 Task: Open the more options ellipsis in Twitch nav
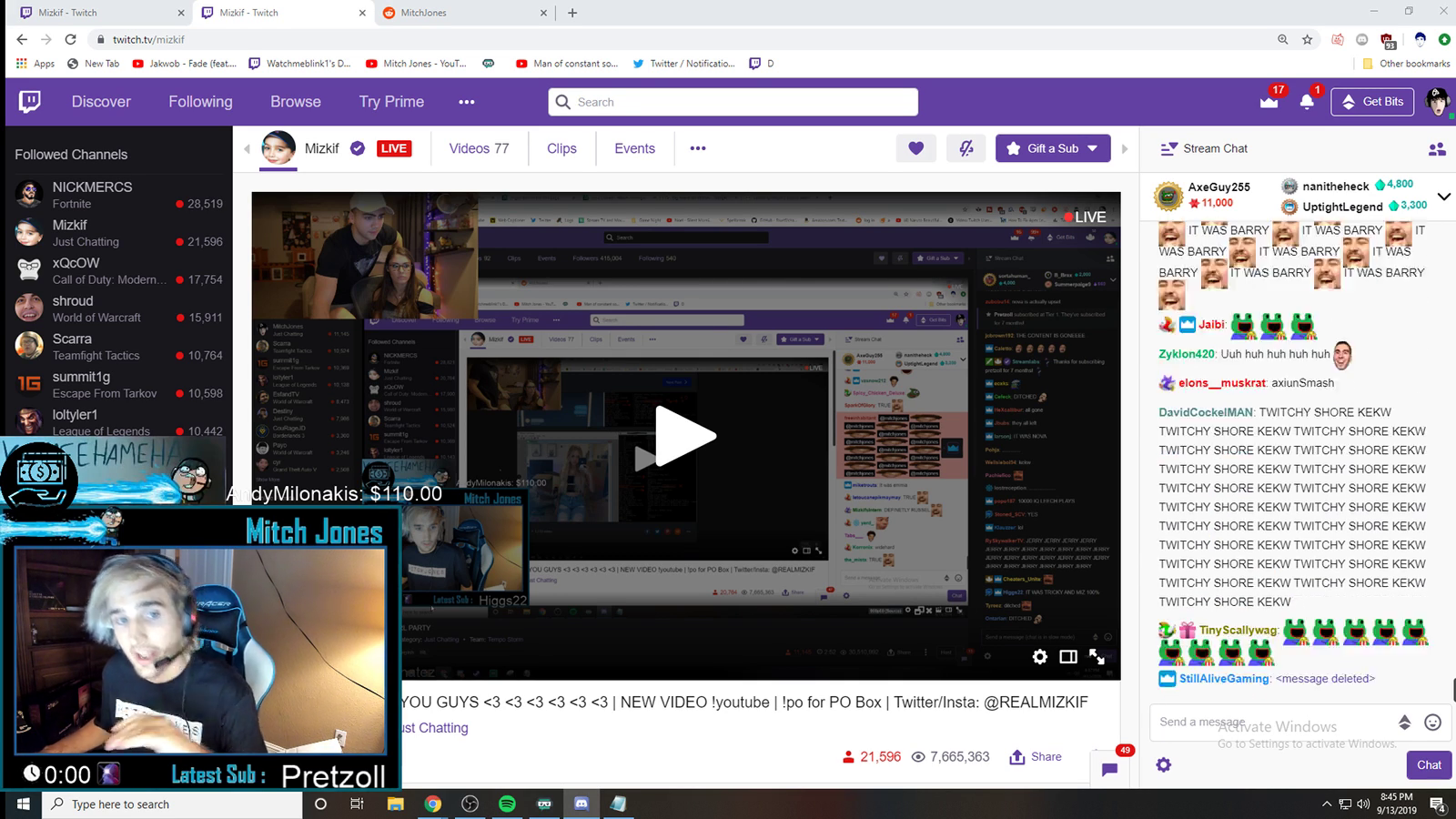coord(467,102)
